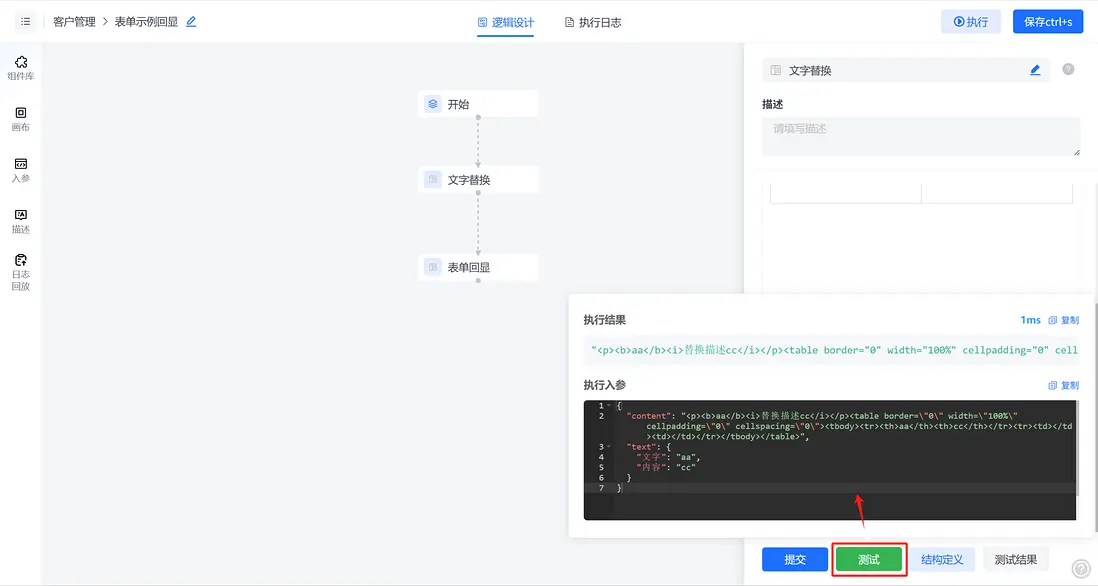Open 结构定义 structure definition
Image resolution: width=1098 pixels, height=586 pixels.
click(942, 559)
